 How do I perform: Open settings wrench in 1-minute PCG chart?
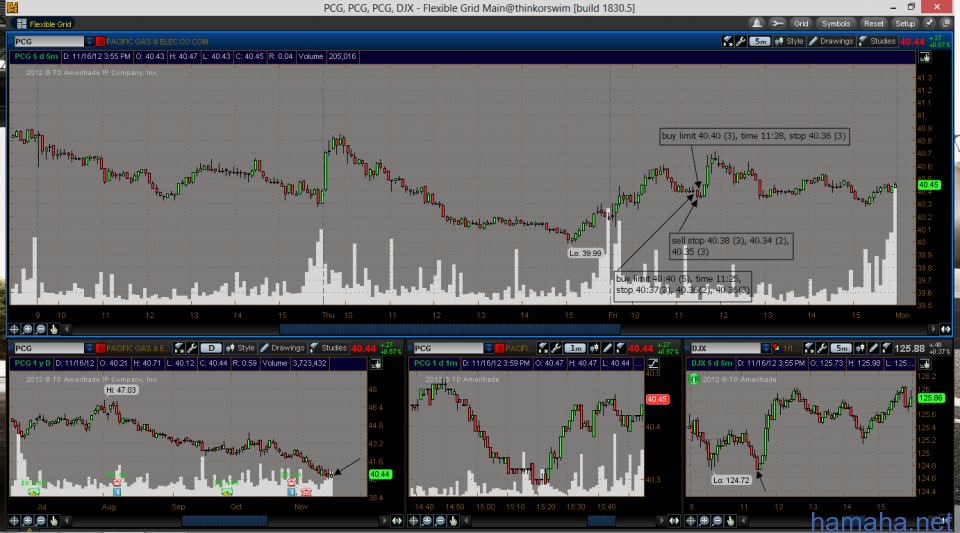click(x=555, y=348)
